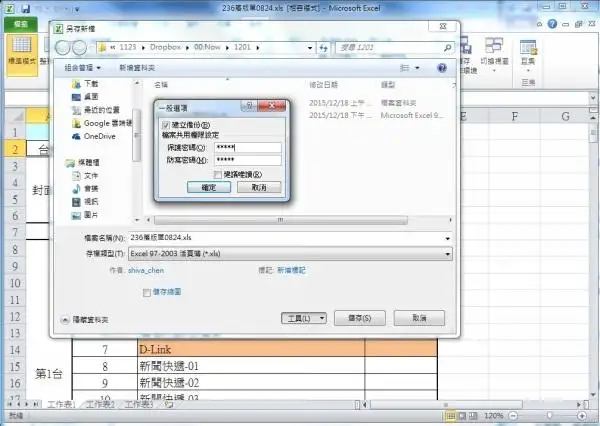This screenshot has width=600, height=426.
Task: Click the password to modify input field
Action: (x=248, y=160)
